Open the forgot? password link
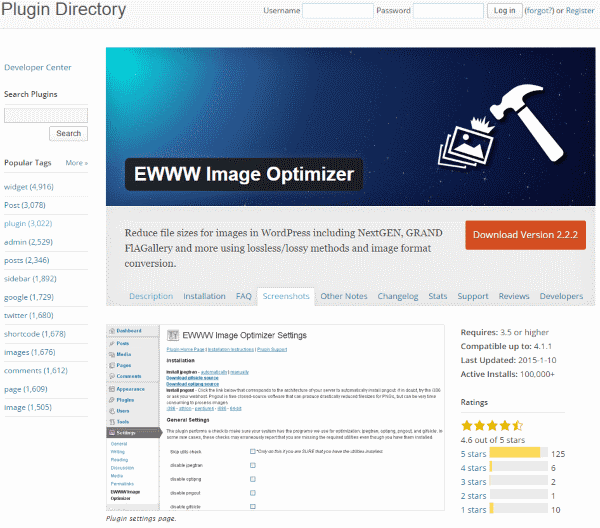Image resolution: width=600 pixels, height=528 pixels. click(540, 11)
